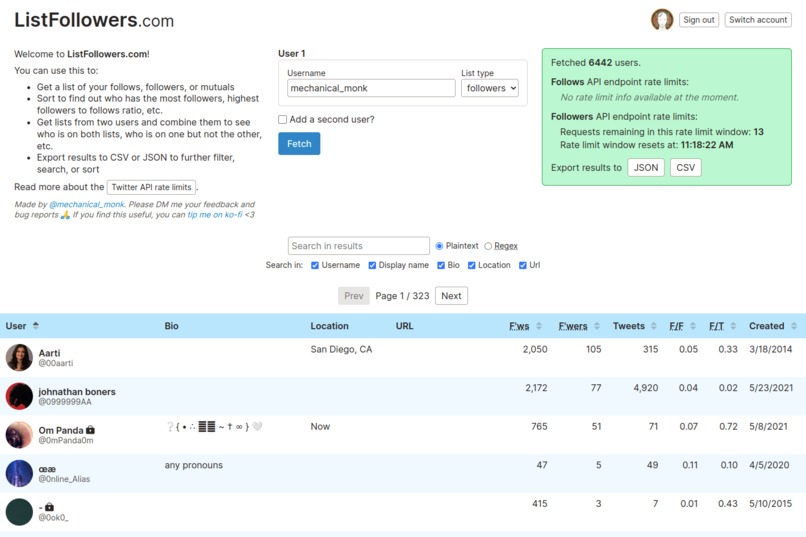The height and width of the screenshot is (537, 806).
Task: Click the @0999999AA username
Action: (x=65, y=401)
